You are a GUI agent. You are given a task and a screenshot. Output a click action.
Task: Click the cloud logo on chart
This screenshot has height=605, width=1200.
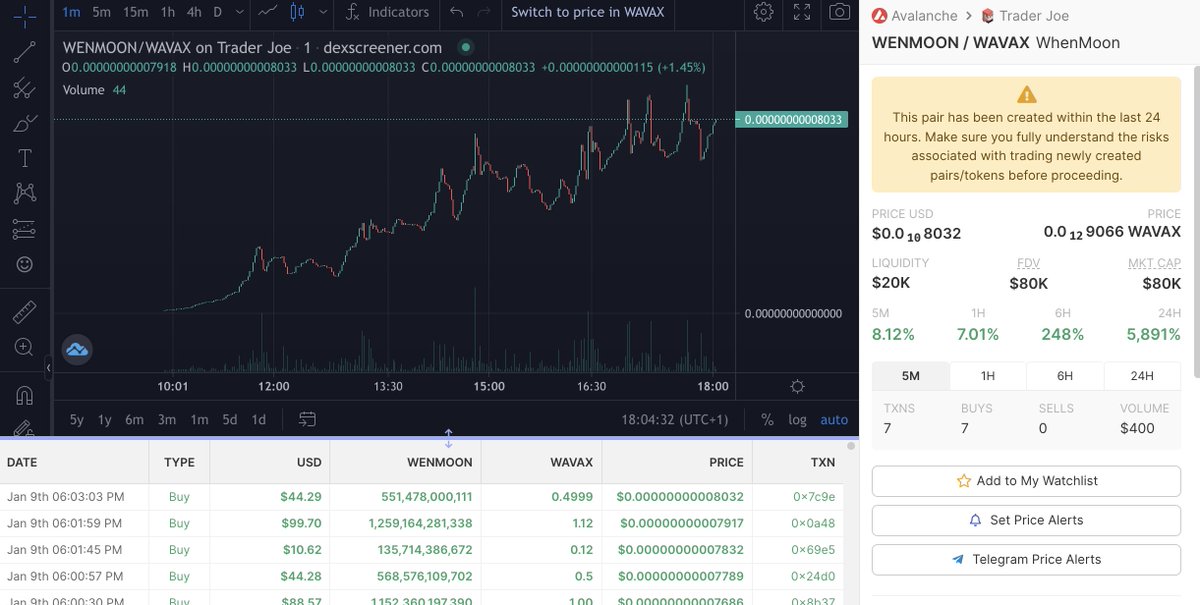click(x=78, y=349)
